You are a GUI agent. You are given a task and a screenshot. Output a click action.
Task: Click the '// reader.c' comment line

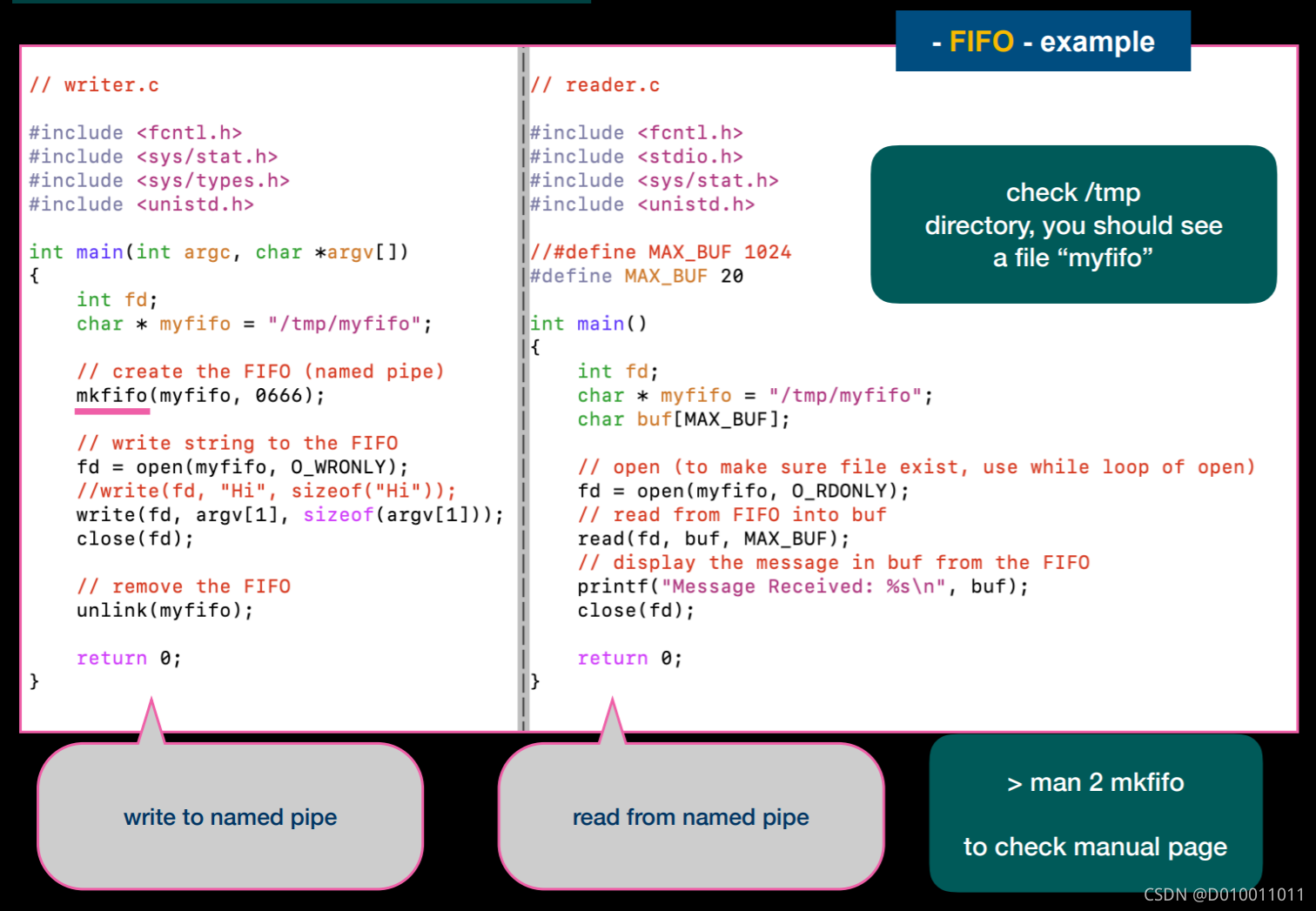point(595,85)
